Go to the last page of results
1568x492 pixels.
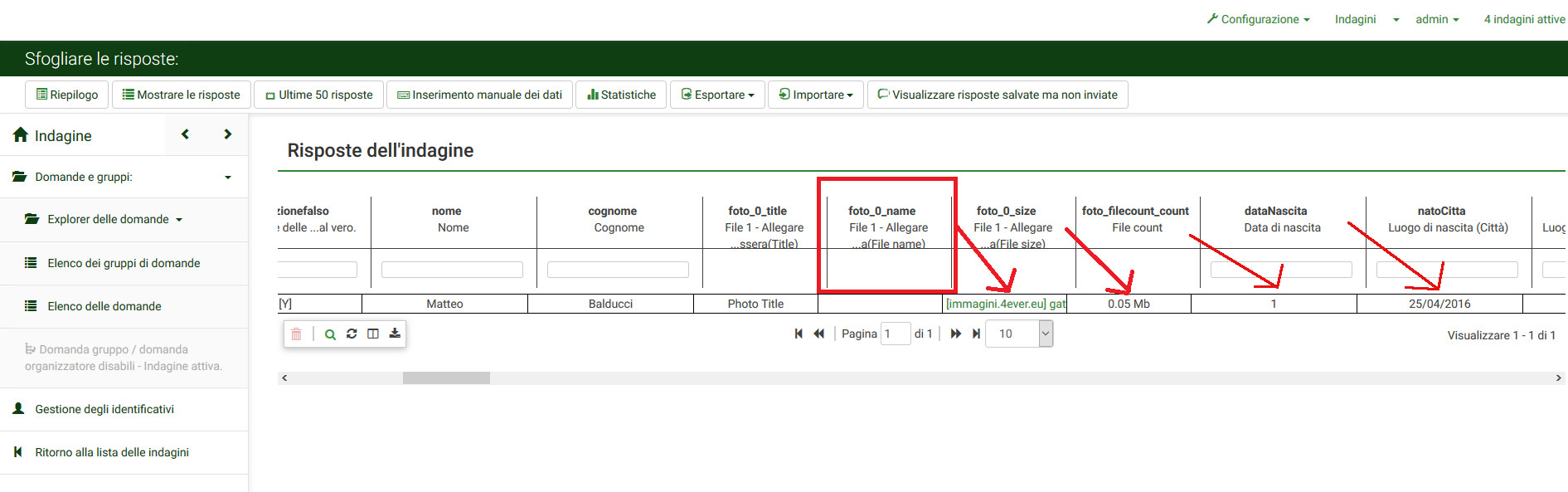pos(977,334)
